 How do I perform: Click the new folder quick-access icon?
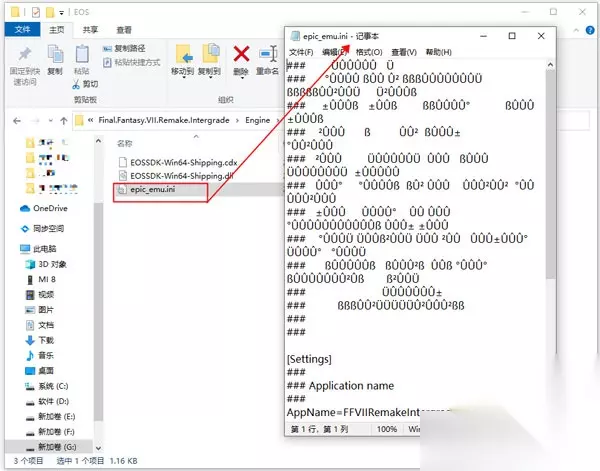(x=50, y=12)
